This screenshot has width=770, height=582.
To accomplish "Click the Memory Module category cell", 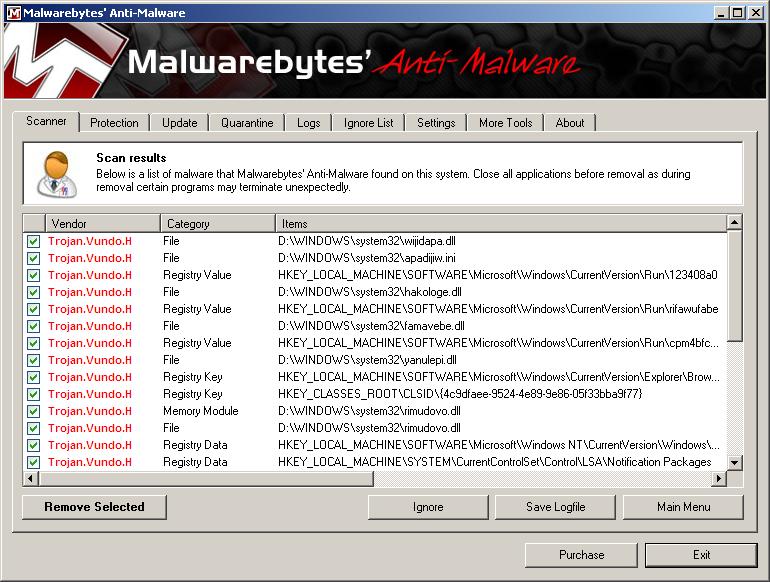I will click(x=201, y=411).
